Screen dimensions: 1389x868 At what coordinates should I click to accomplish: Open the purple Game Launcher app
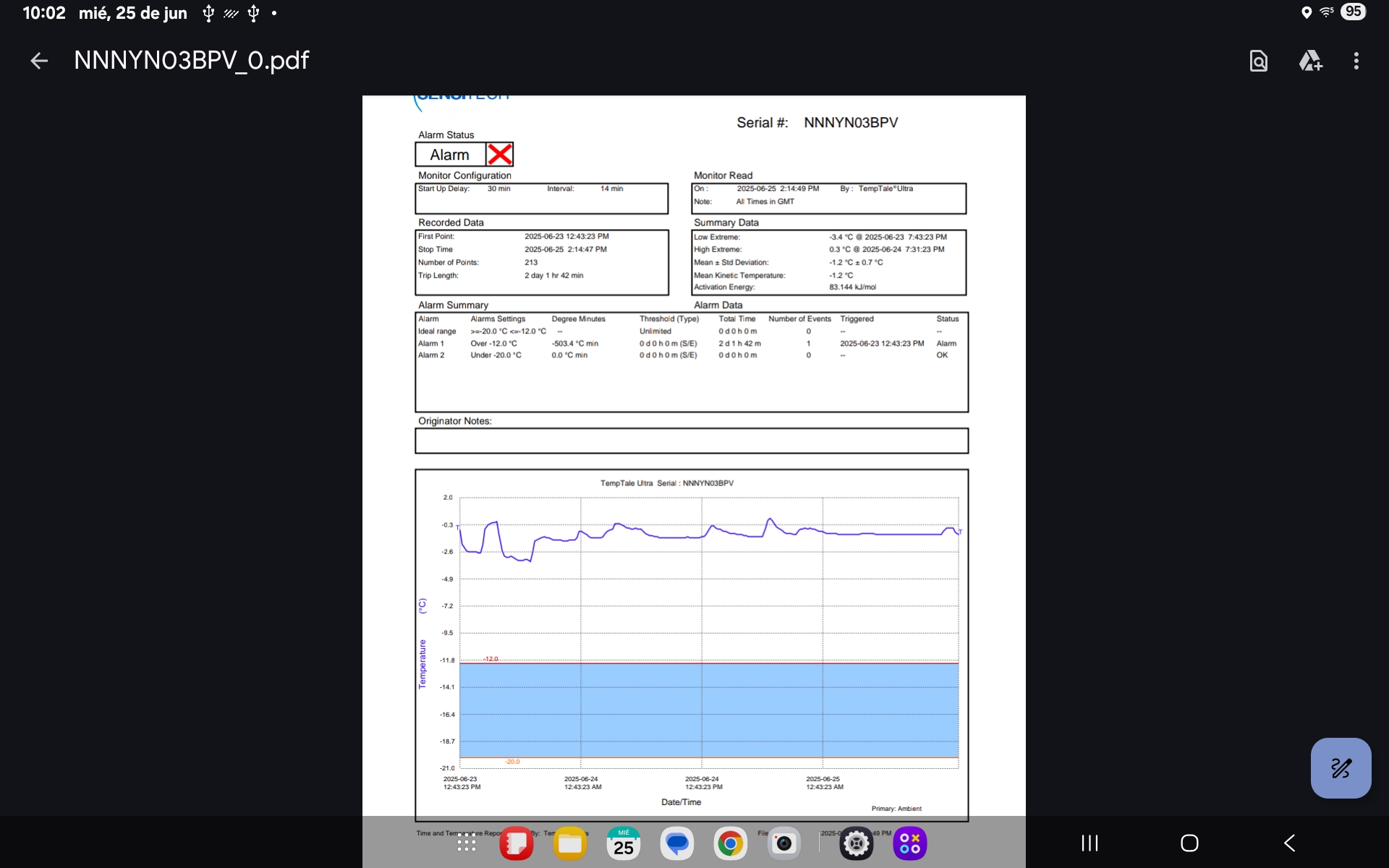(910, 844)
